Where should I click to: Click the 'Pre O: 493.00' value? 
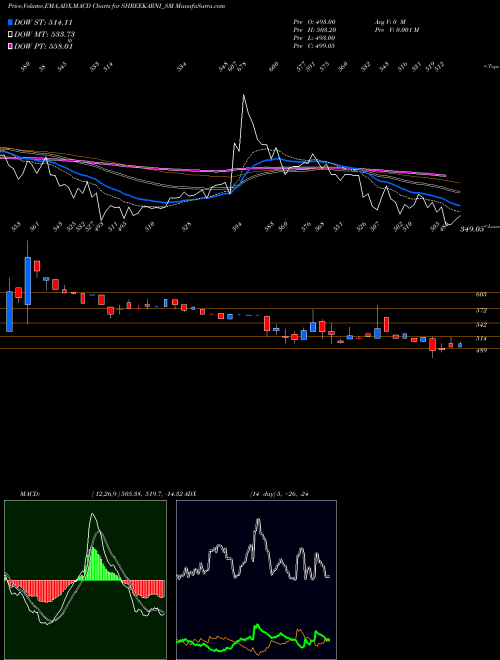pos(314,22)
